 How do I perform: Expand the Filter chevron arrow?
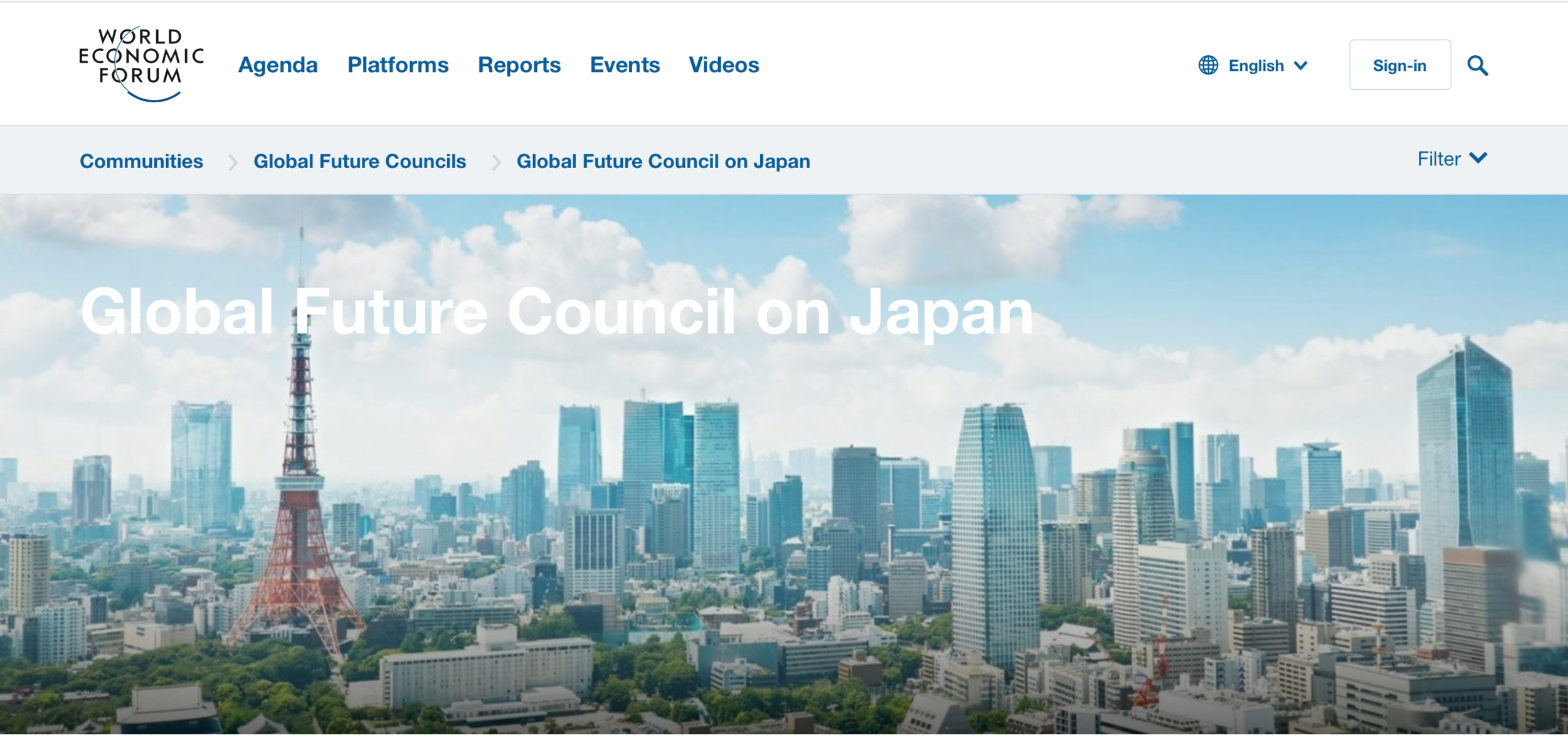click(x=1478, y=158)
